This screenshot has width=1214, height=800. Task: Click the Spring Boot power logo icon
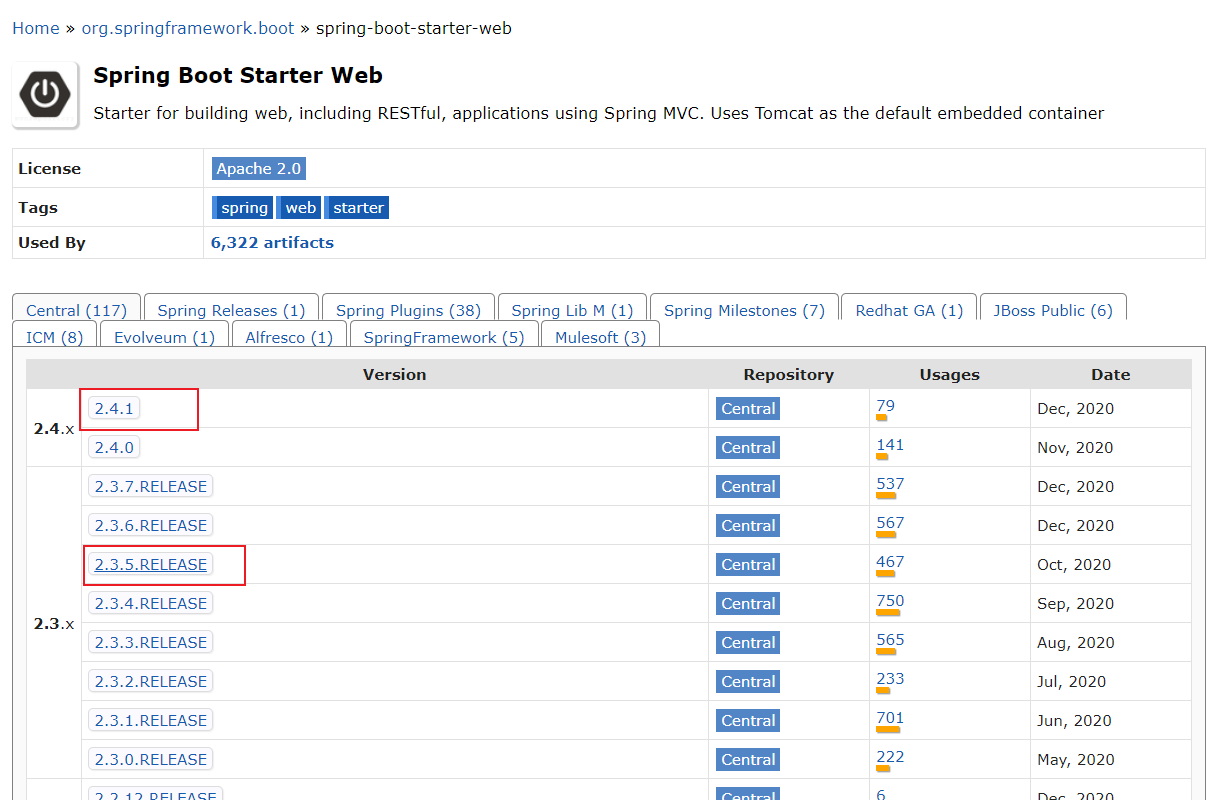tap(45, 95)
